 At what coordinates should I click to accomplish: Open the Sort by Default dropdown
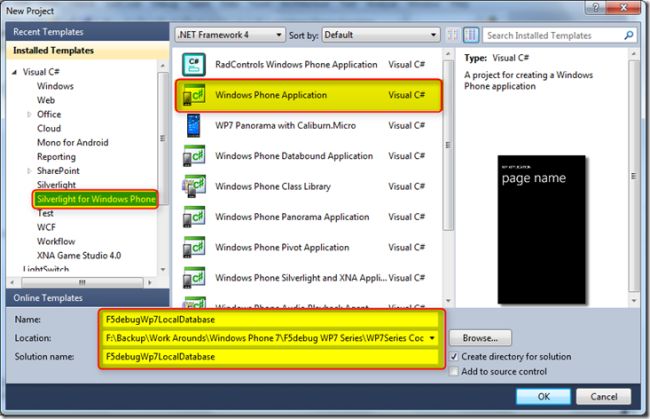coord(381,35)
